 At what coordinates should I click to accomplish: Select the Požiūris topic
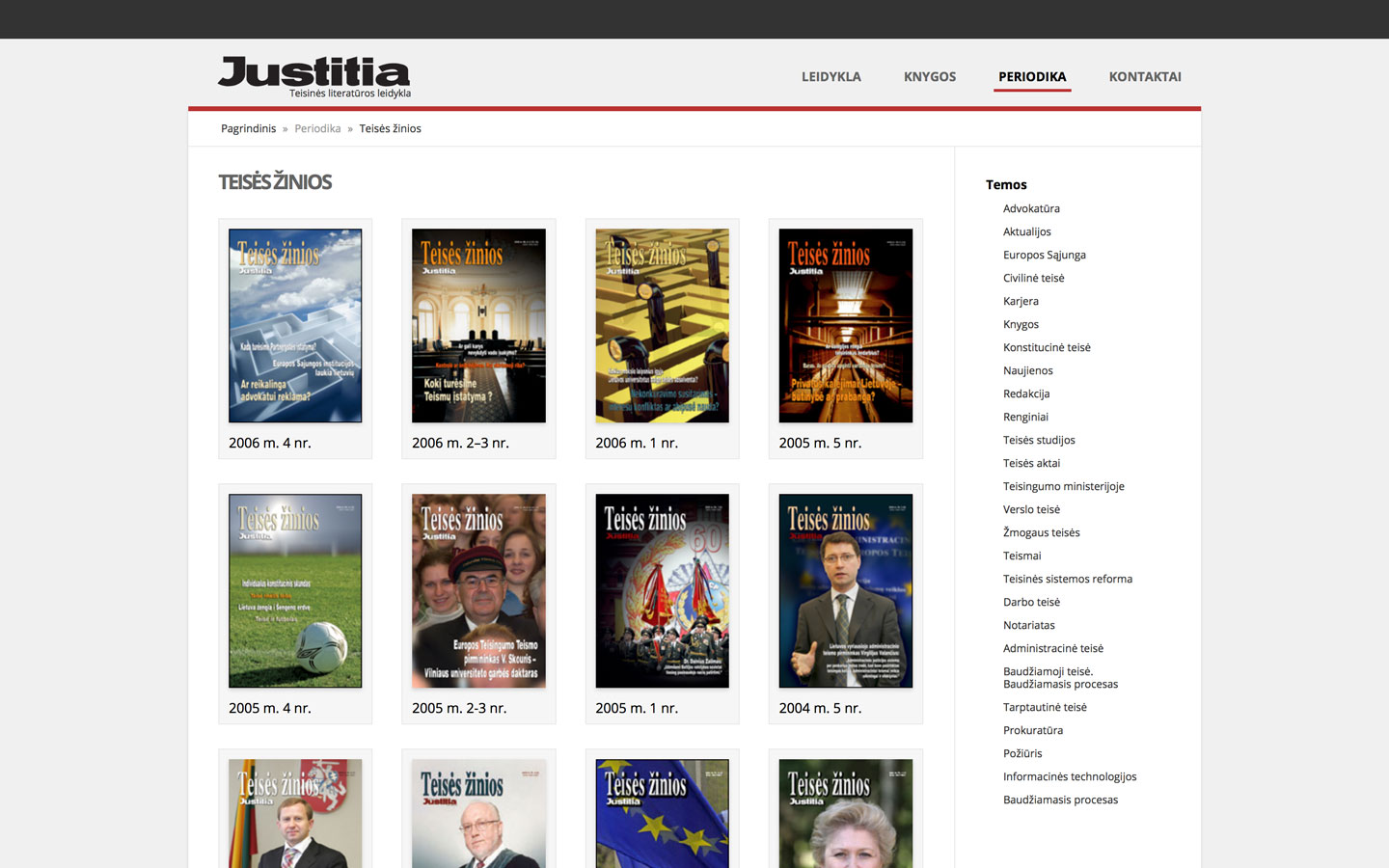[x=1022, y=753]
